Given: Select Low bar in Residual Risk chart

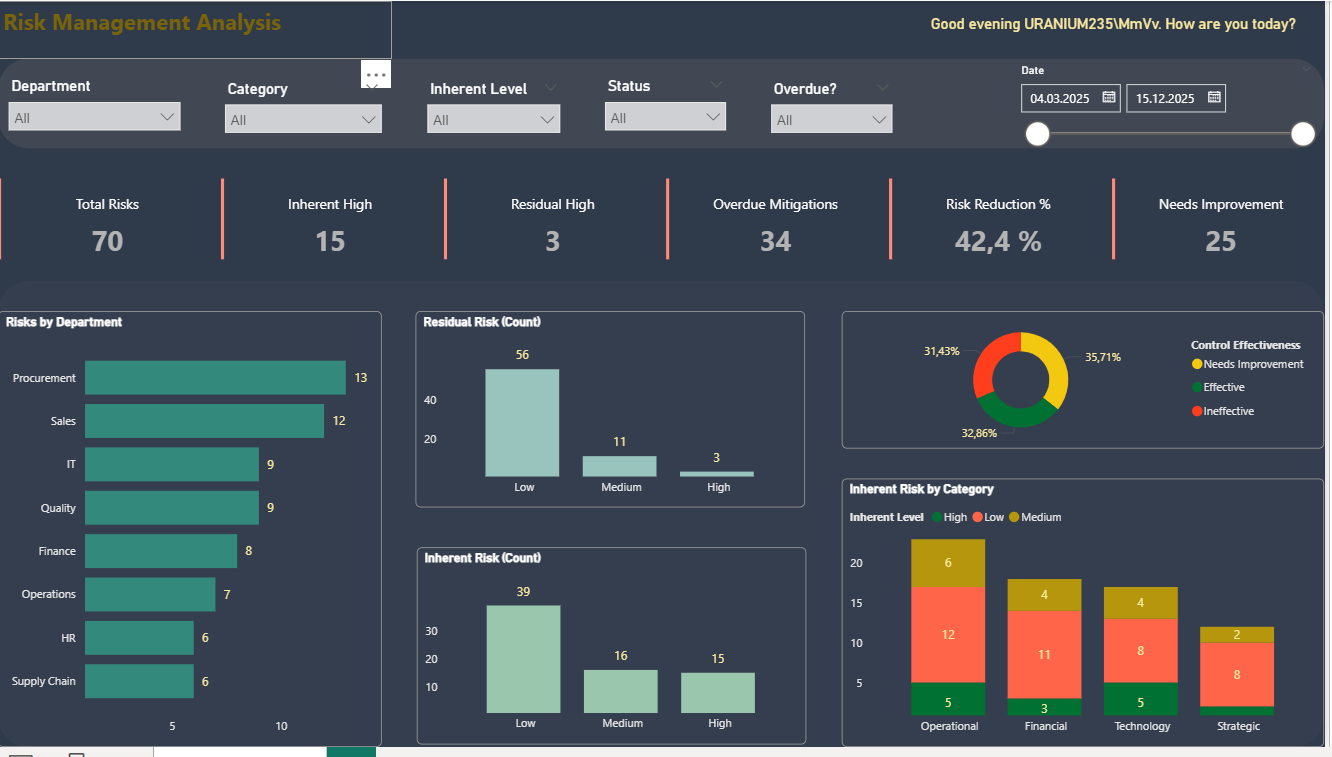Looking at the screenshot, I should point(522,423).
